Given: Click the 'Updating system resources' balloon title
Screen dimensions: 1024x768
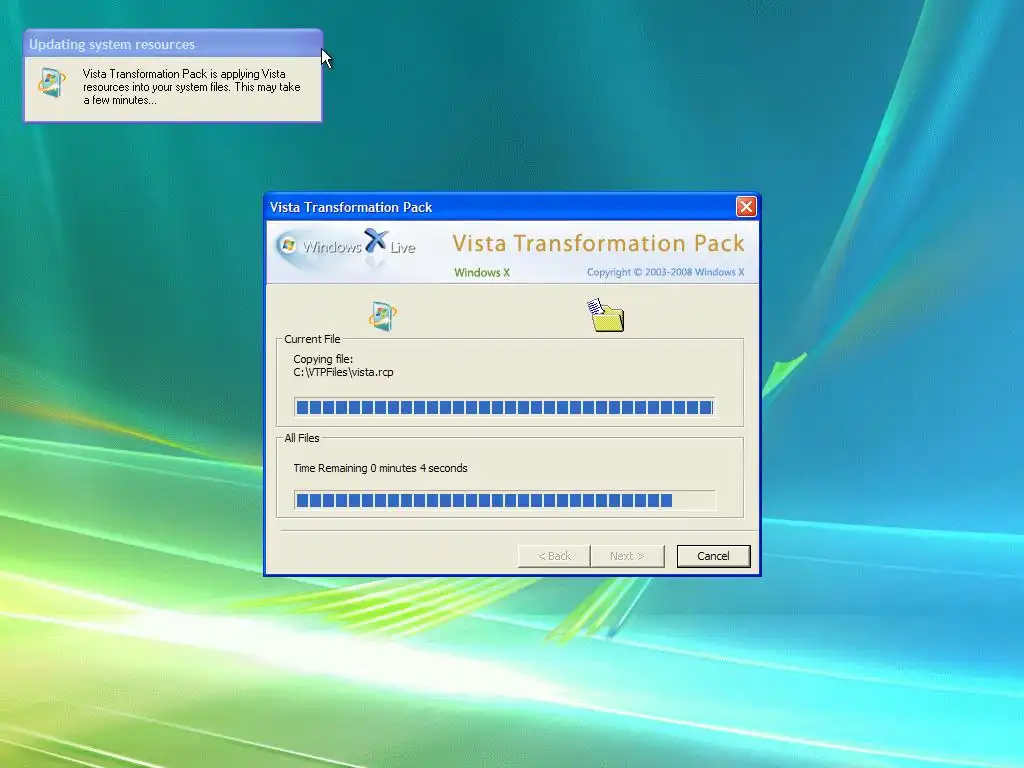Looking at the screenshot, I should 112,44.
